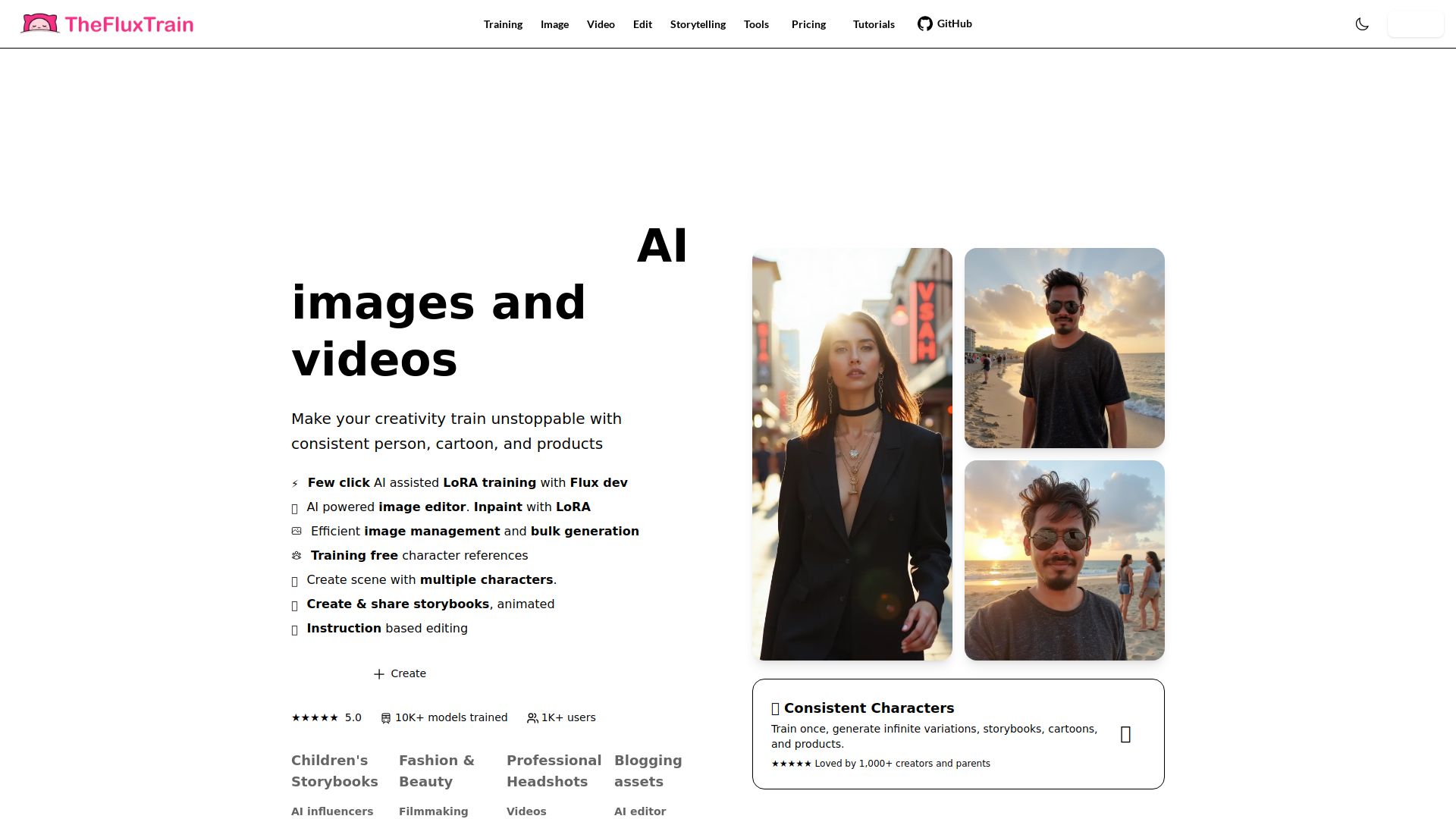This screenshot has height=819, width=1456.
Task: Click the lightning icon beside Few click
Action: click(x=295, y=484)
